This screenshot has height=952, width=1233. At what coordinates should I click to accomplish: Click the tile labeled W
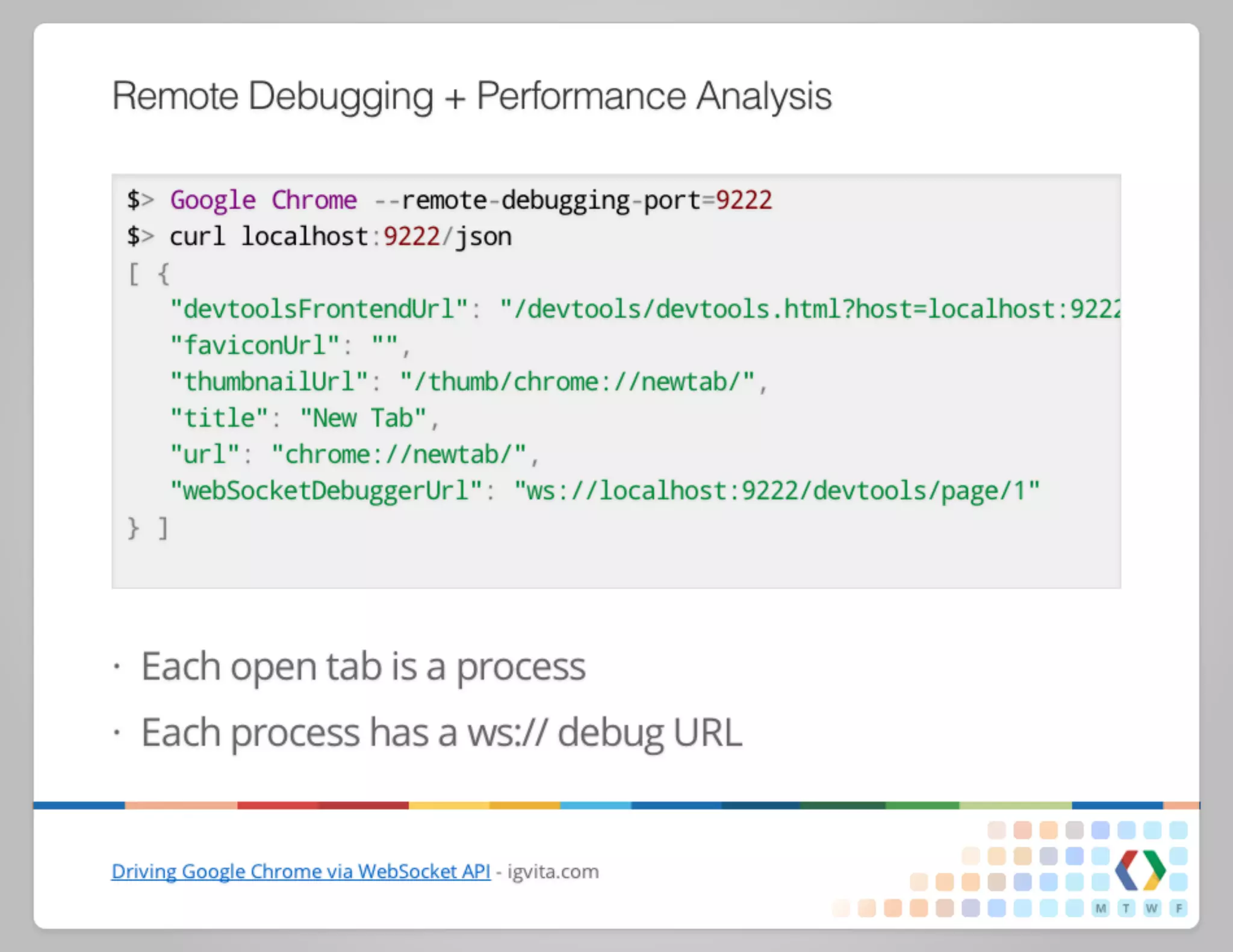pyautogui.click(x=1152, y=908)
